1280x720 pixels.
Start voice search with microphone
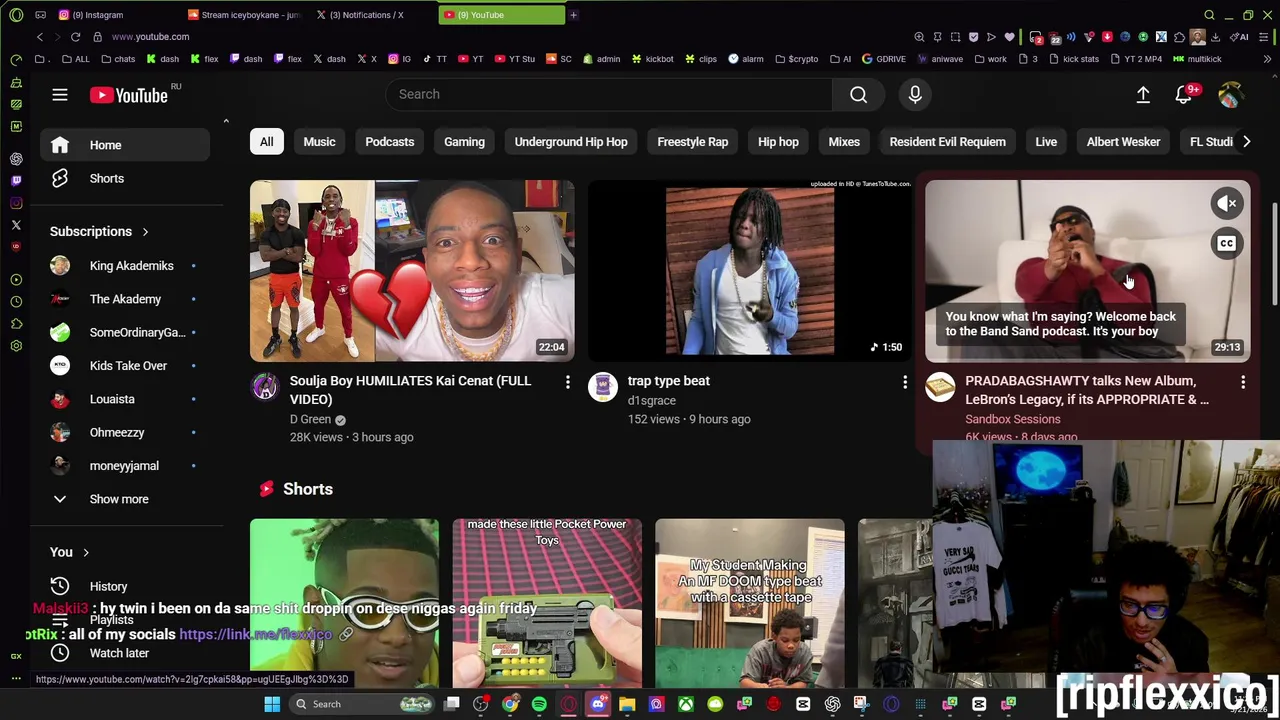click(x=915, y=94)
